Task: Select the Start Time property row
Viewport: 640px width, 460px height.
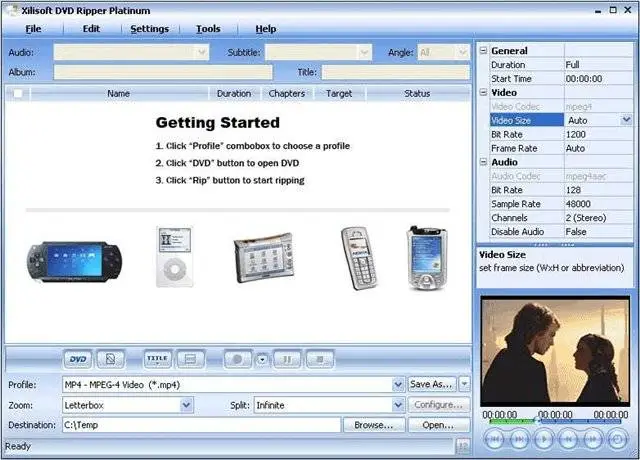Action: pos(561,78)
